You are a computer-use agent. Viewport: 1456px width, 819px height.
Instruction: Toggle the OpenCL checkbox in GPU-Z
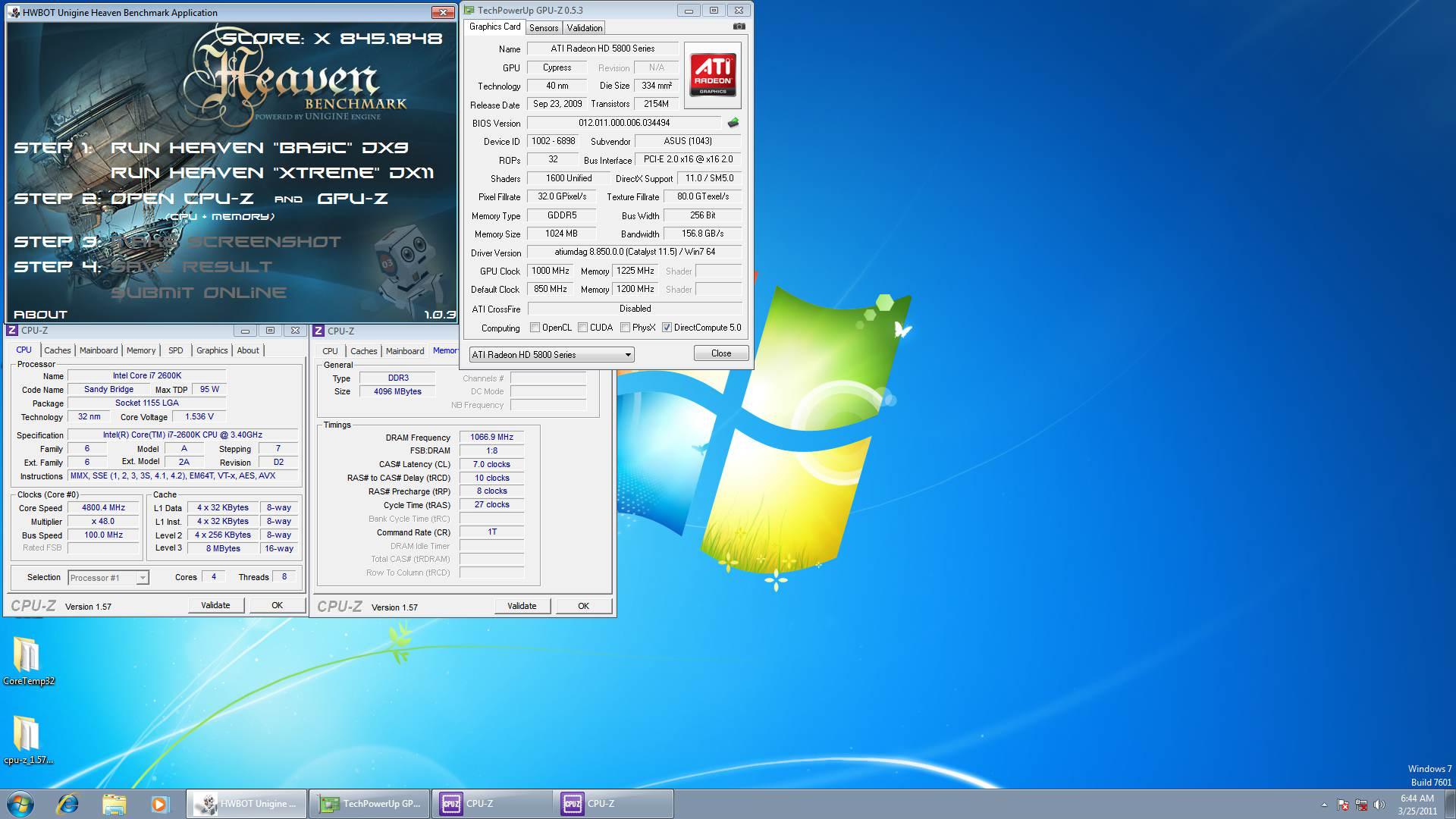535,328
